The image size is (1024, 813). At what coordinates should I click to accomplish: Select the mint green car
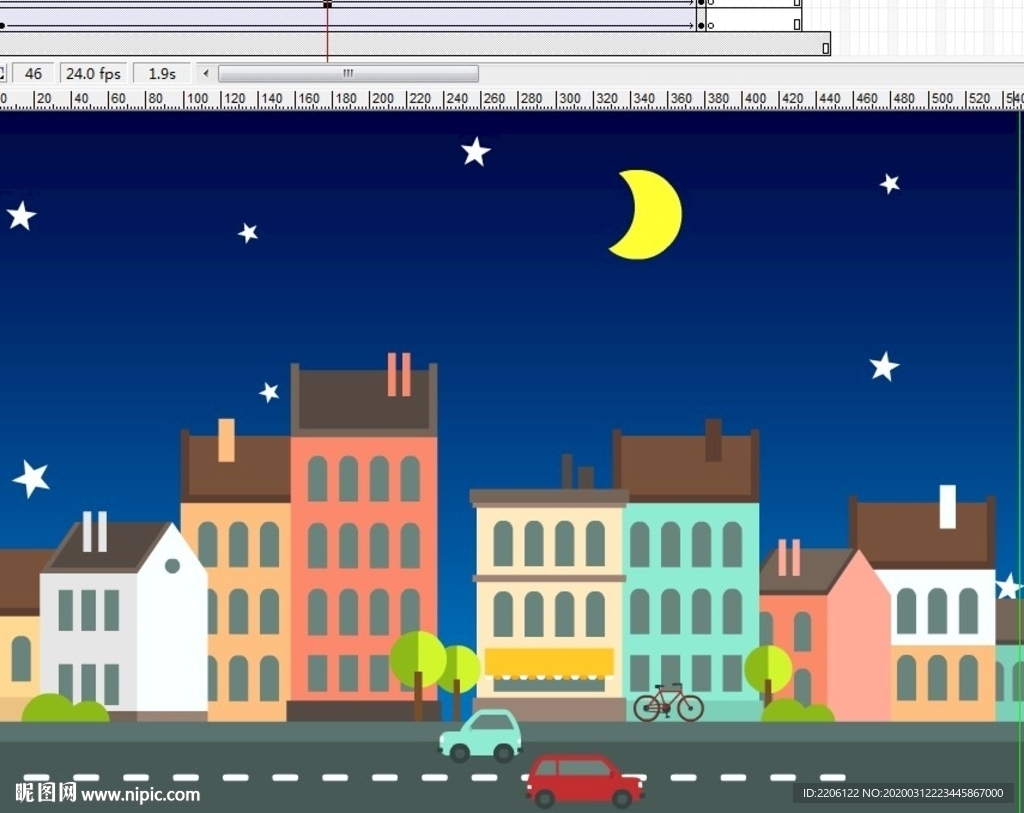pos(481,736)
